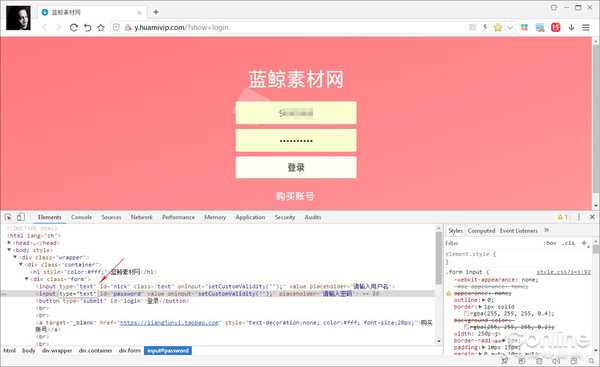Image resolution: width=600 pixels, height=367 pixels.
Task: Go forward using the browser forward arrow
Action: [x=58, y=28]
